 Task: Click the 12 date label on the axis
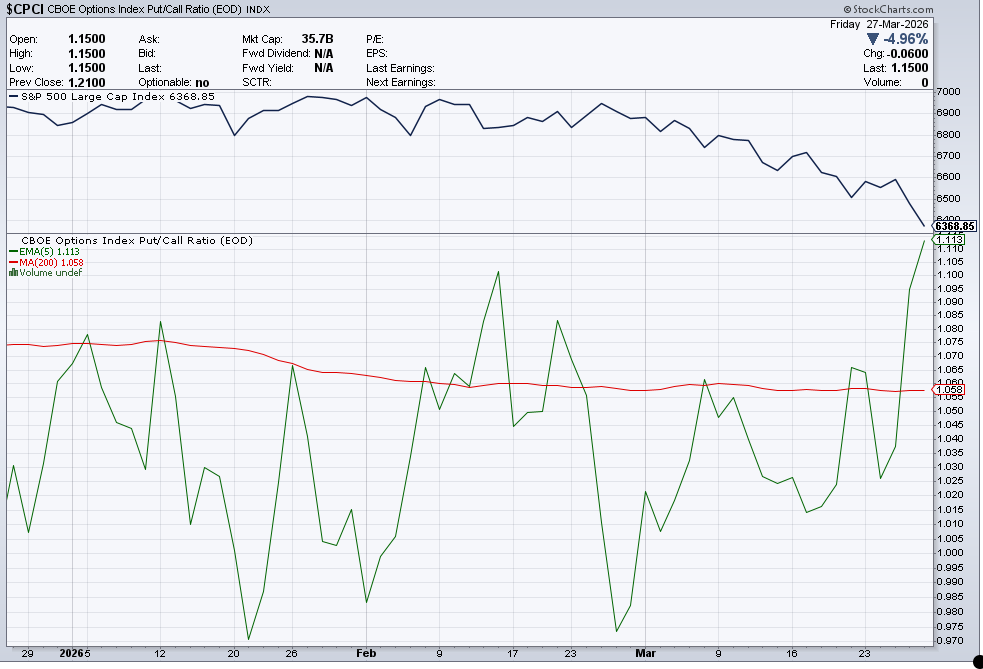[x=160, y=653]
